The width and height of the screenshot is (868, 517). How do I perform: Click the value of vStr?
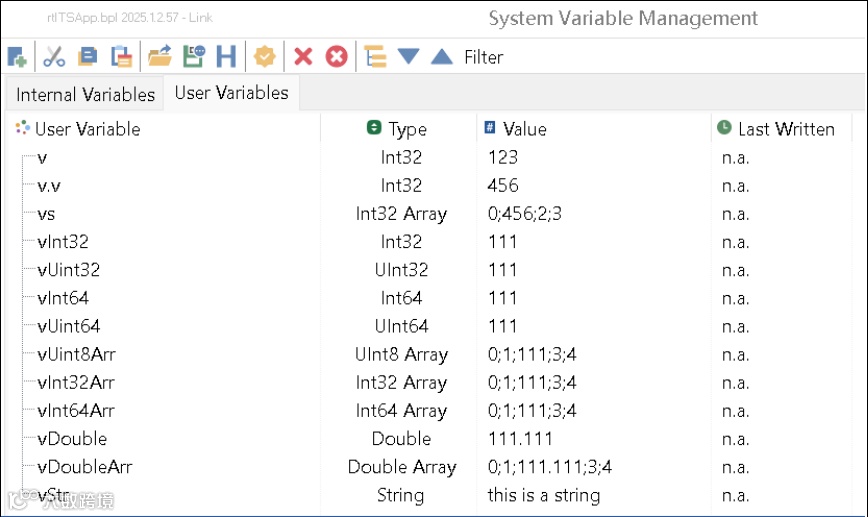pyautogui.click(x=543, y=495)
